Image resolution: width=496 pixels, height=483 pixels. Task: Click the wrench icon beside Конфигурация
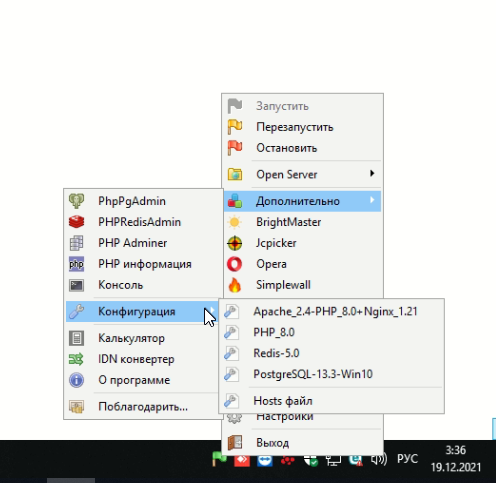[x=76, y=312]
